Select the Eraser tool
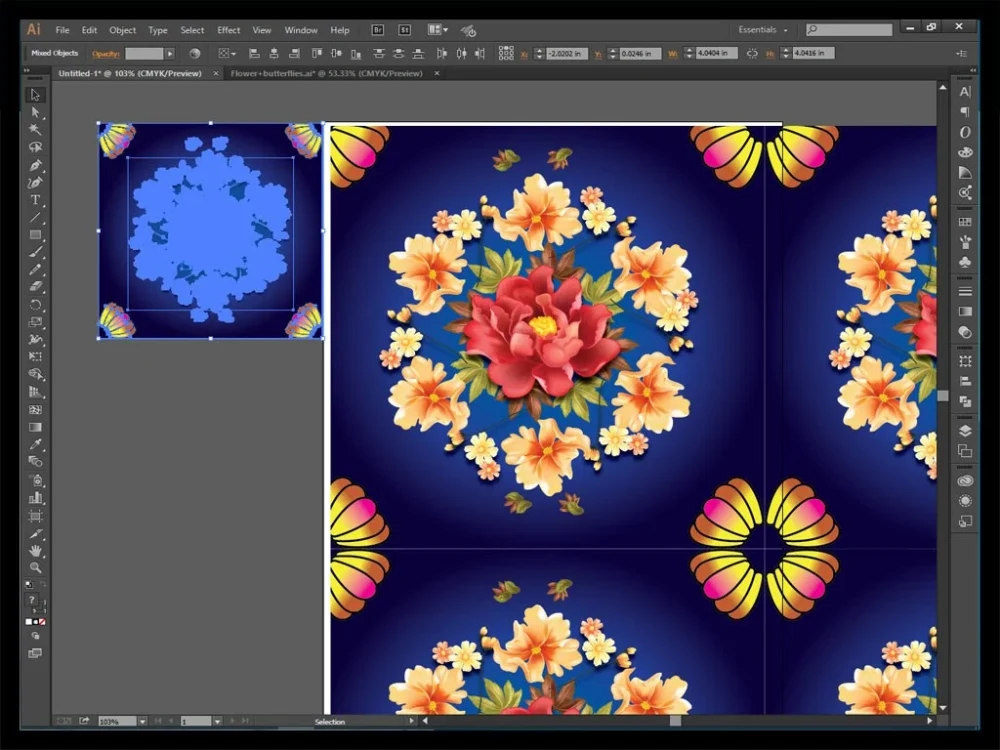 tap(35, 286)
